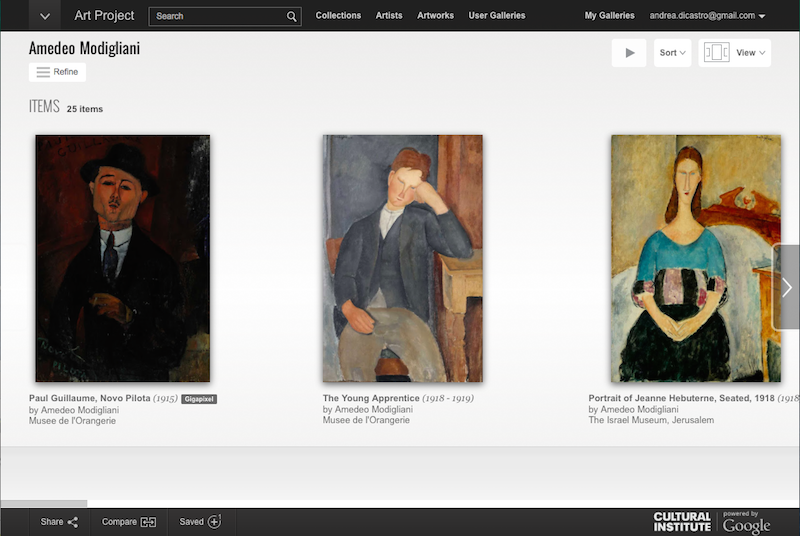Expand the andrea.dicastro@gmail.com account dropdown

707,15
